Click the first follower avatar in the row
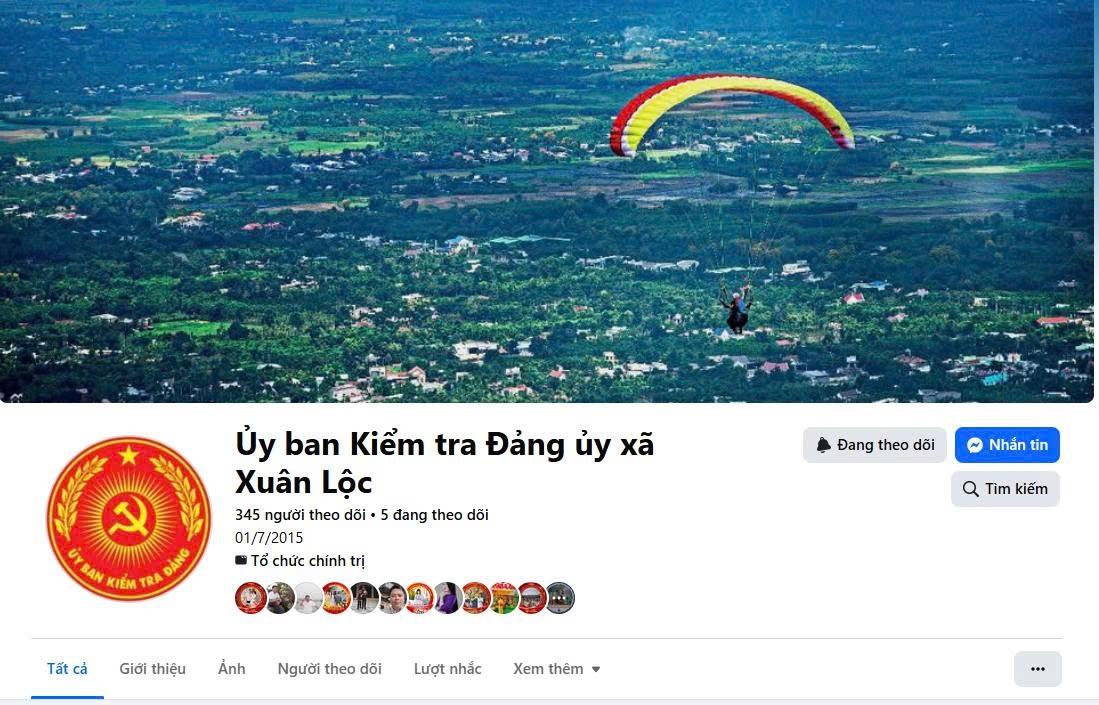 coord(250,598)
